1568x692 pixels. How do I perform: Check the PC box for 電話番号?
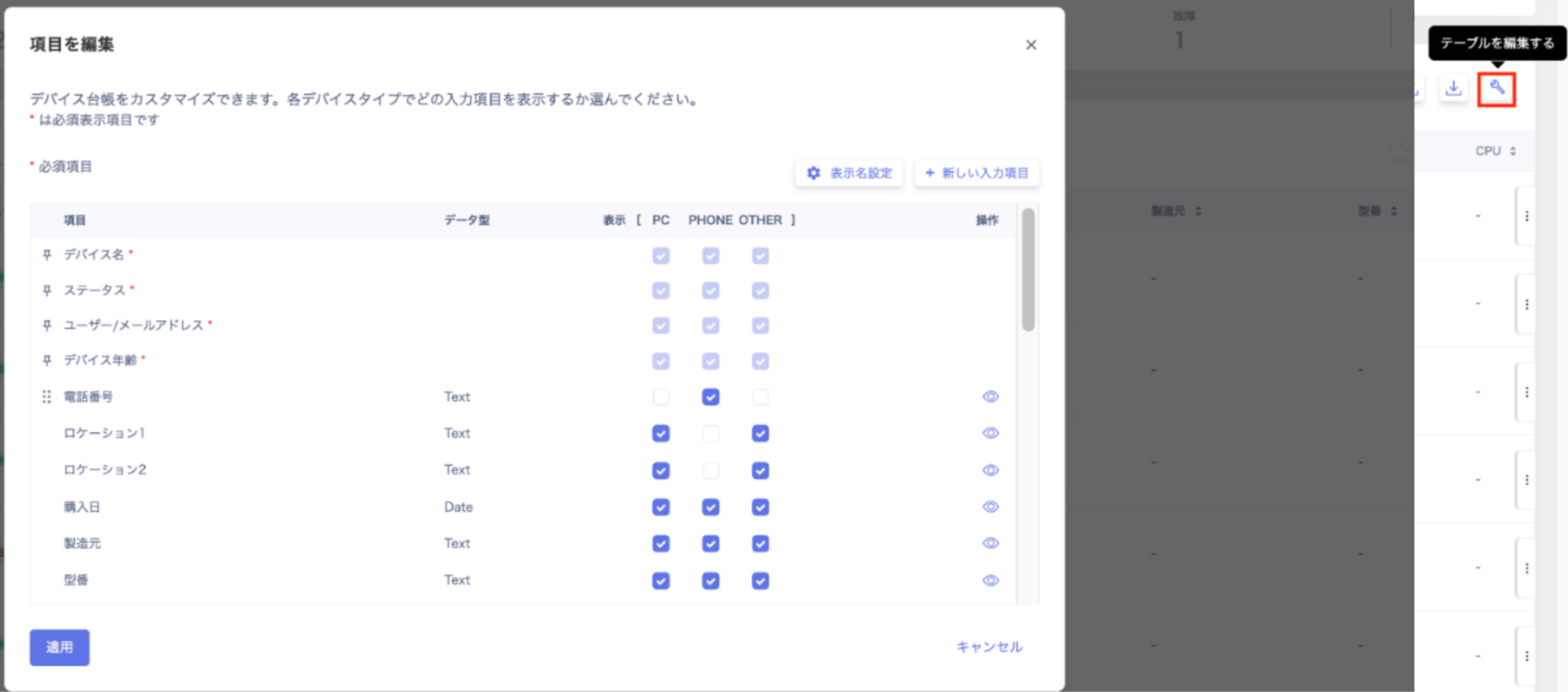pos(661,397)
